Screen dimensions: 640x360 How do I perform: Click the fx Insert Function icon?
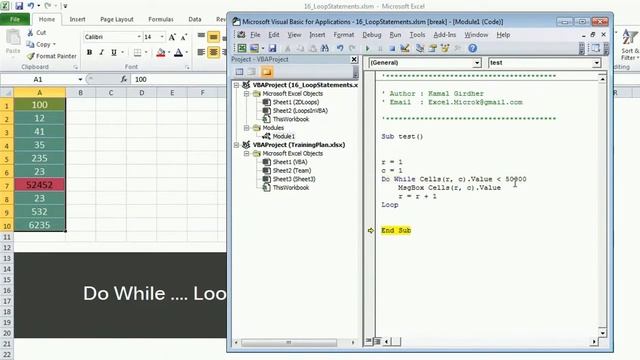tap(124, 79)
